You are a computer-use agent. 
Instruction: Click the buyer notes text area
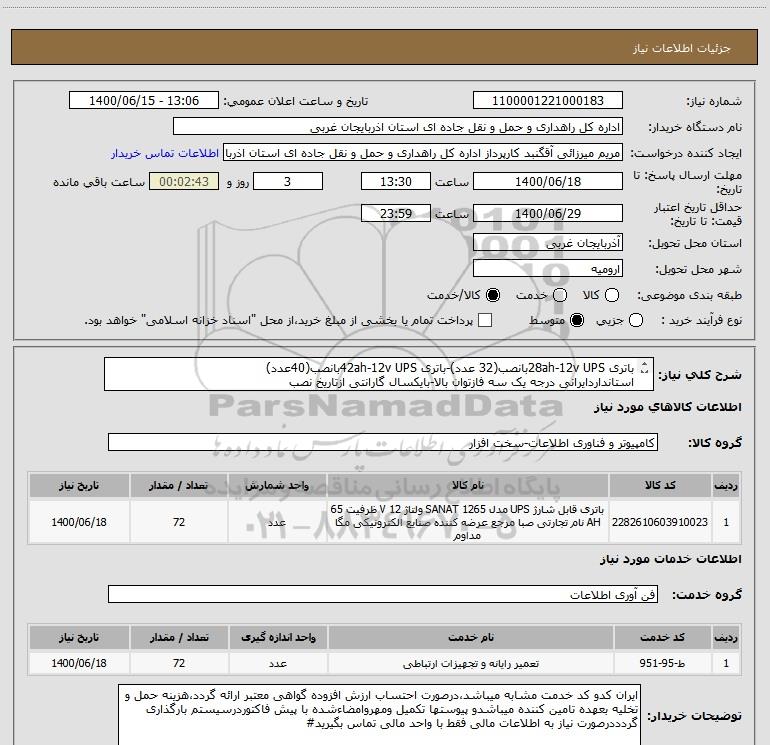click(380, 715)
